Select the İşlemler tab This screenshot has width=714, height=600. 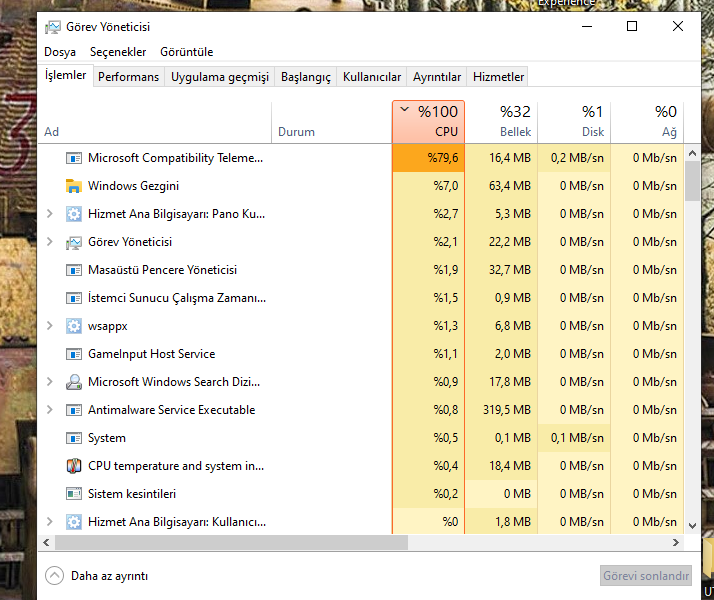click(66, 75)
